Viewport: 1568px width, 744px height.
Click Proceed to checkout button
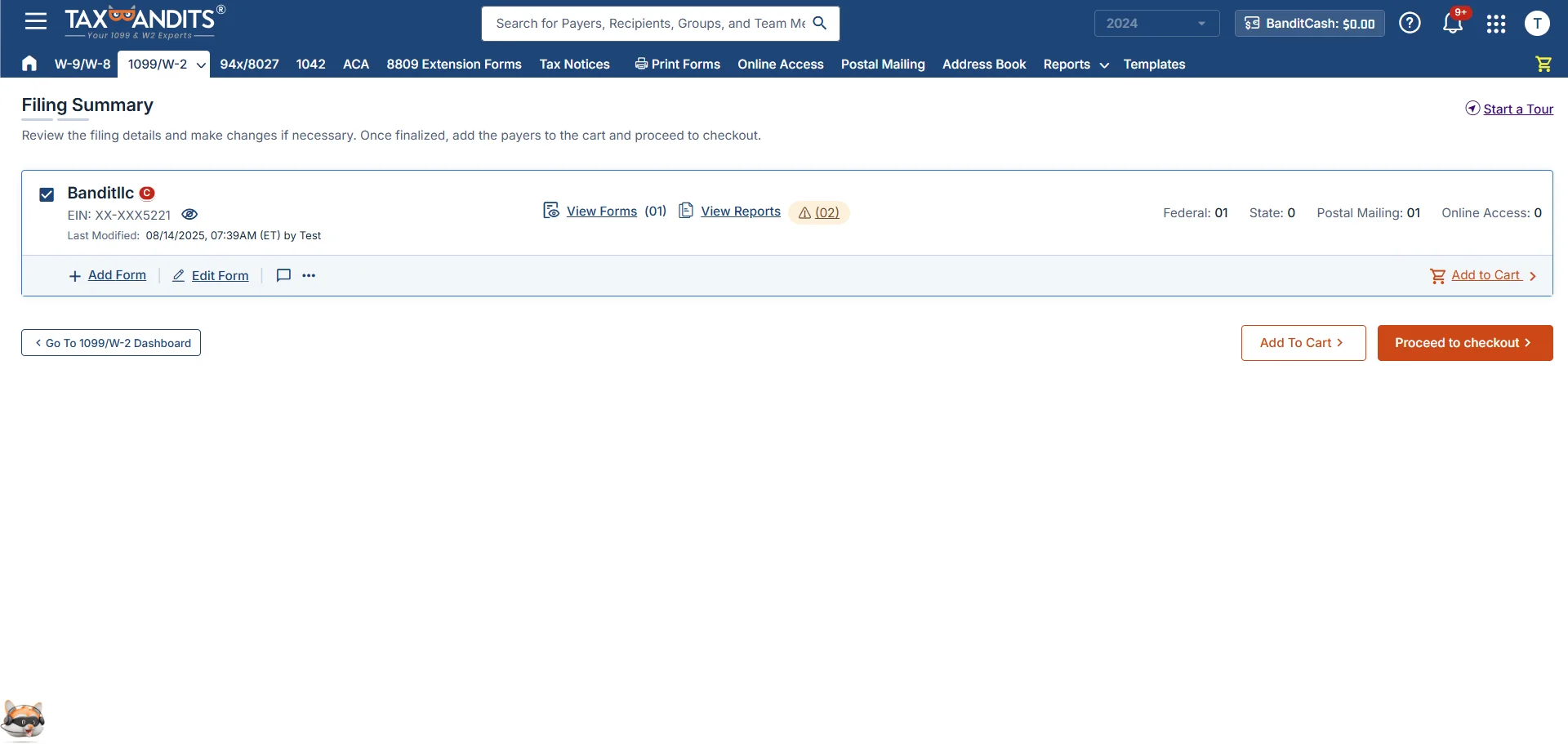coord(1465,343)
